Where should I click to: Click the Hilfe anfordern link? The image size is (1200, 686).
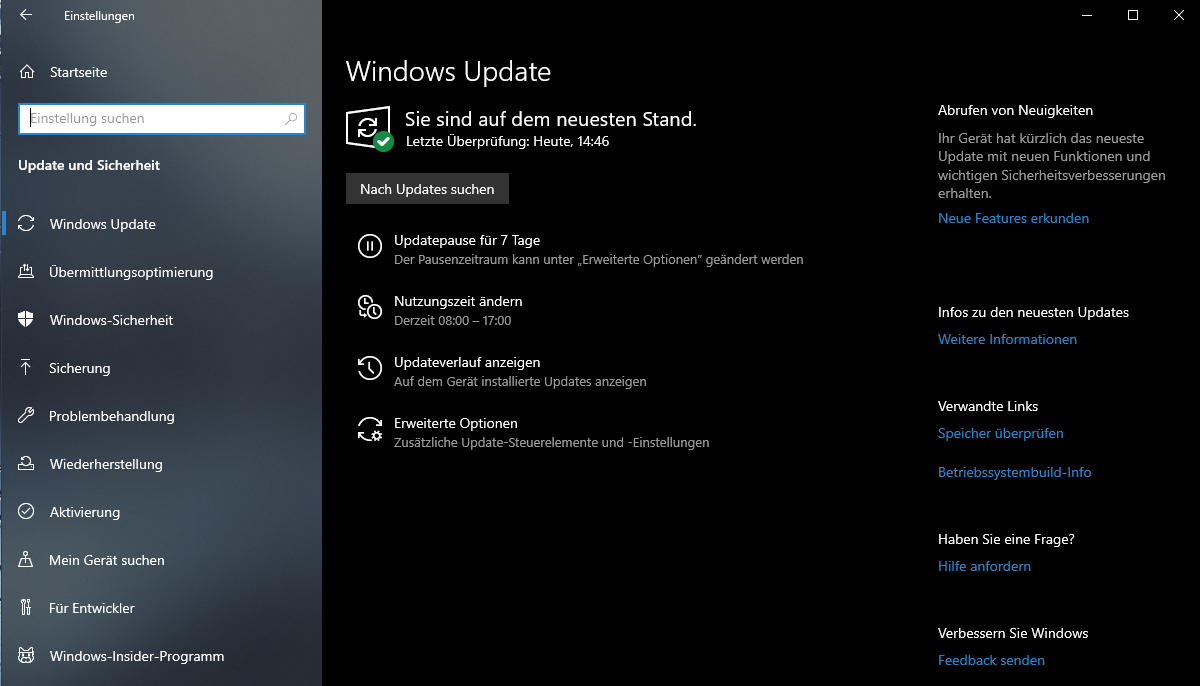click(984, 566)
